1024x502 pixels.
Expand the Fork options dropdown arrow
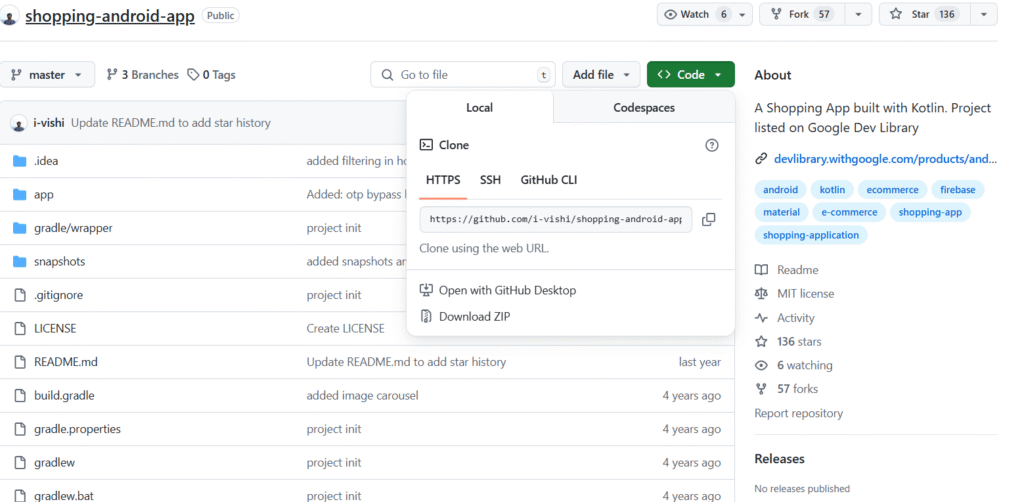[859, 14]
